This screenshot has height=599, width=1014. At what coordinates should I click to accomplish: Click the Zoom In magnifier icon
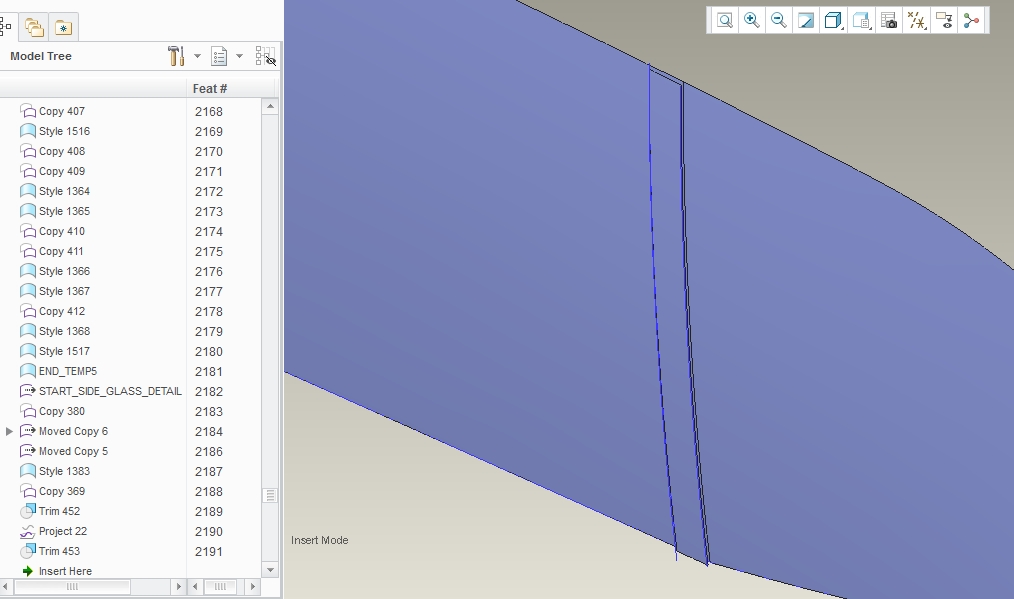[751, 21]
